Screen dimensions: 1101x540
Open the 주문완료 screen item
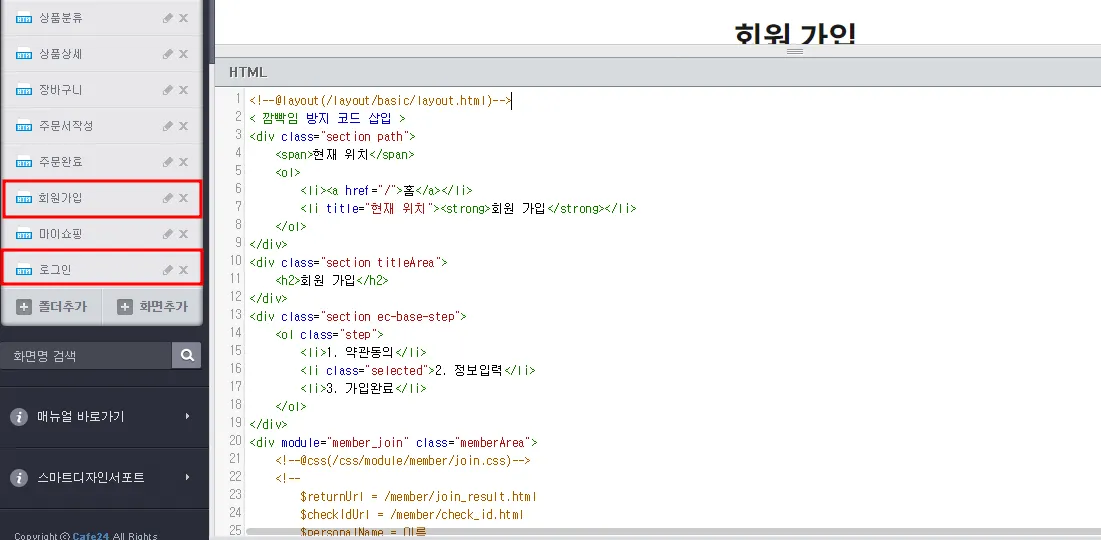click(x=60, y=162)
